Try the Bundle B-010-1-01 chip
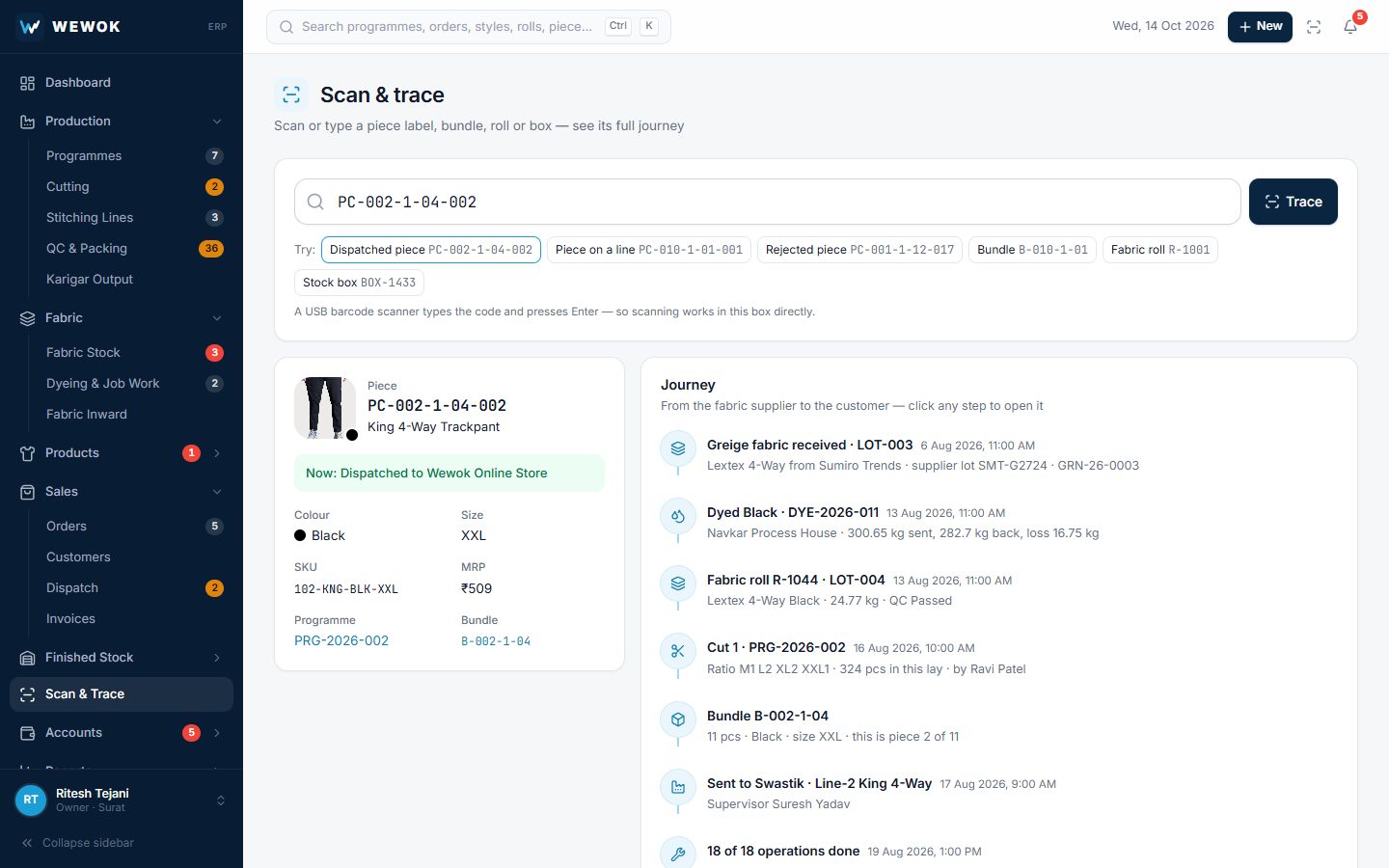 point(1032,250)
